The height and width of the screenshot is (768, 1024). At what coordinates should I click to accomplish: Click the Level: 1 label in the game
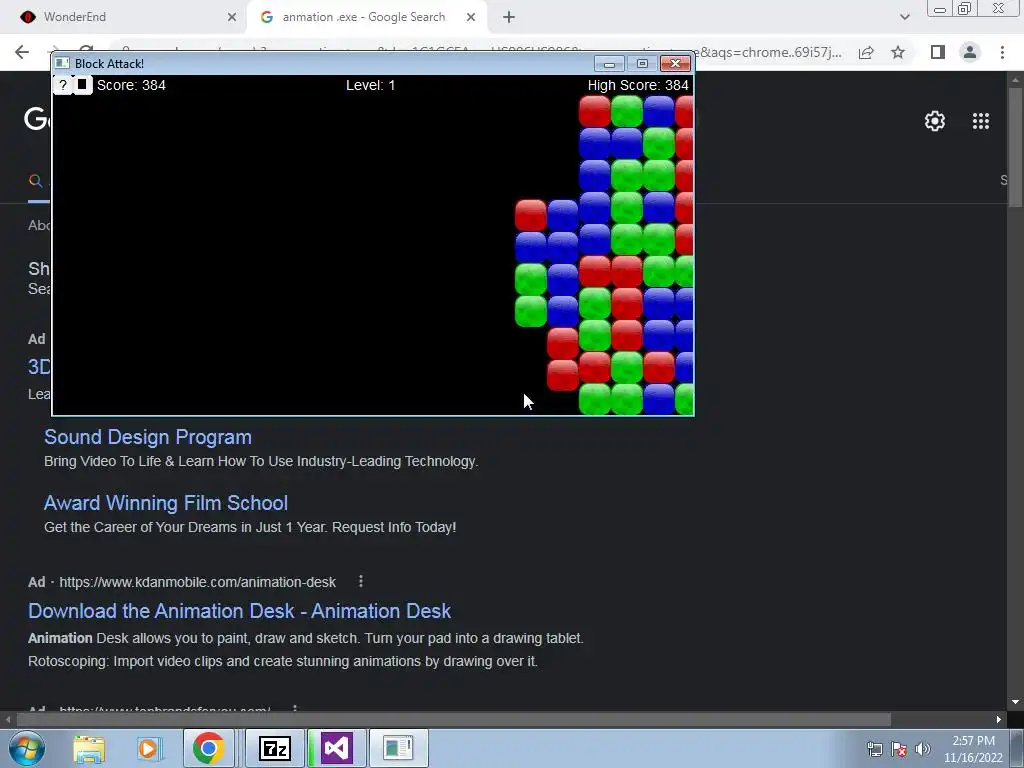point(370,85)
